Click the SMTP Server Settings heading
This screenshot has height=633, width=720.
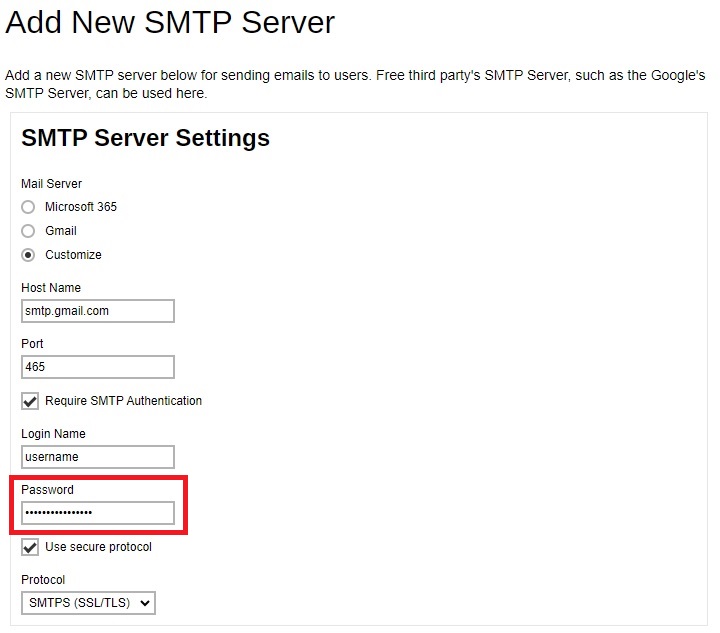click(146, 138)
